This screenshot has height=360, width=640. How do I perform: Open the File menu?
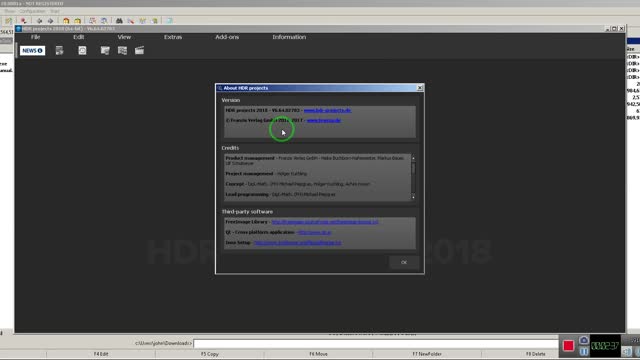(36, 37)
